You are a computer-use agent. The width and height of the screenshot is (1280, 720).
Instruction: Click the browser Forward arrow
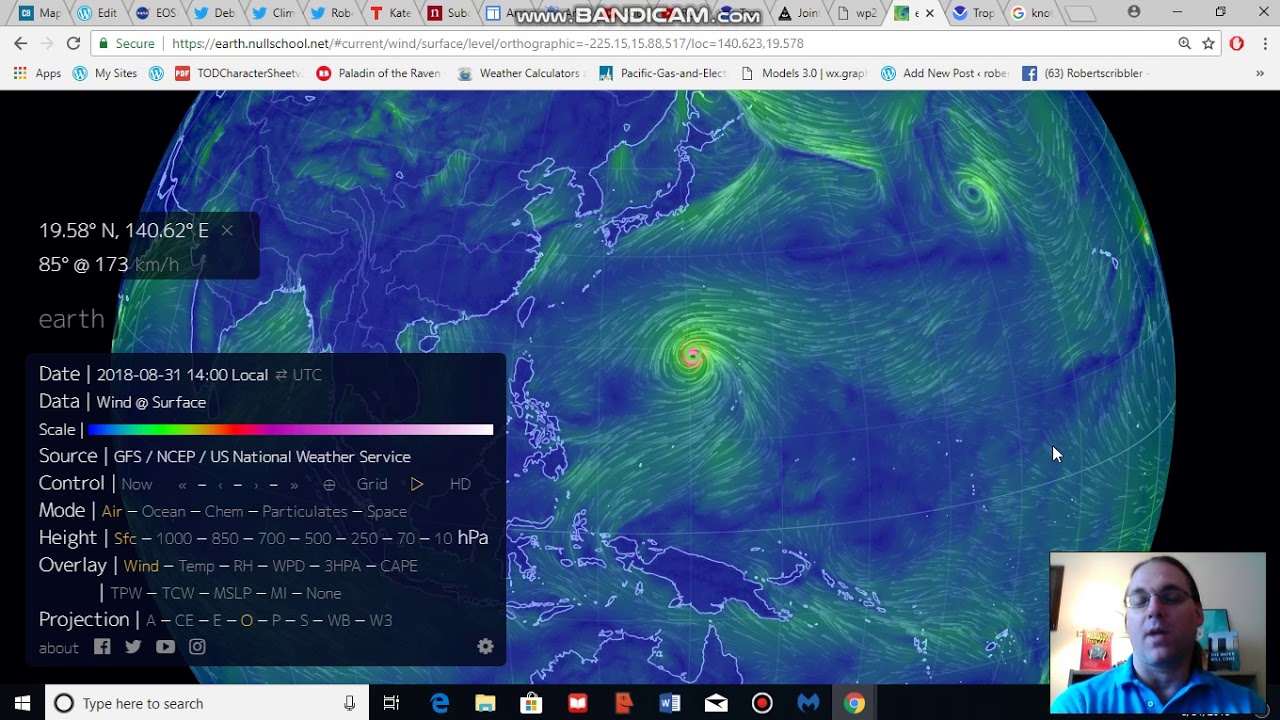[47, 43]
